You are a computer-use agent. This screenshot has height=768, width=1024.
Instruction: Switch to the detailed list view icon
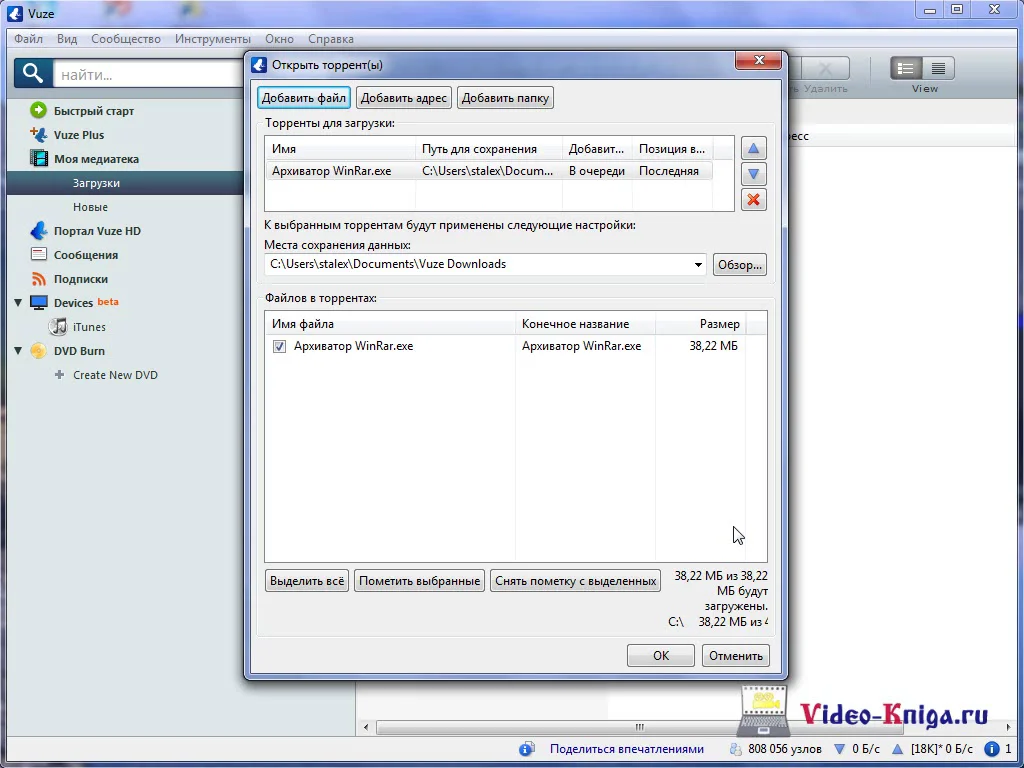(938, 69)
